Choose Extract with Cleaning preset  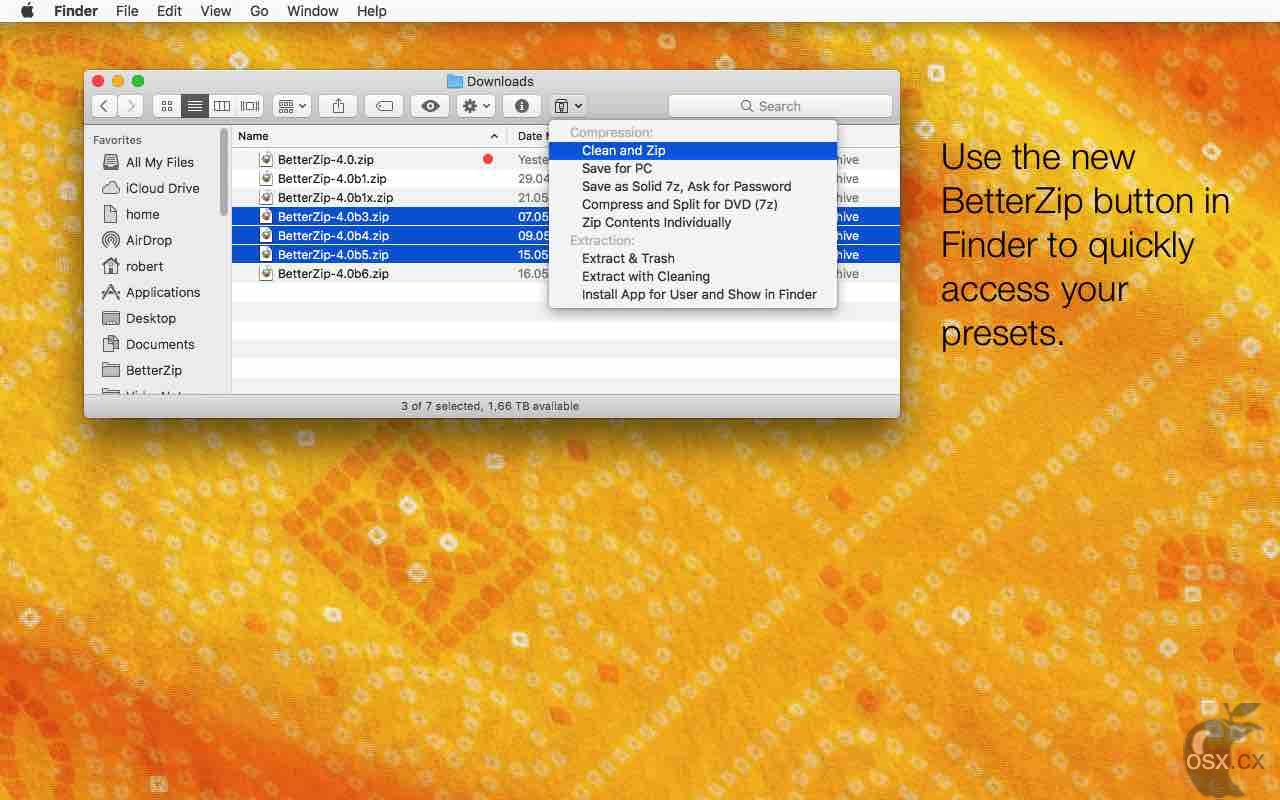693,277
